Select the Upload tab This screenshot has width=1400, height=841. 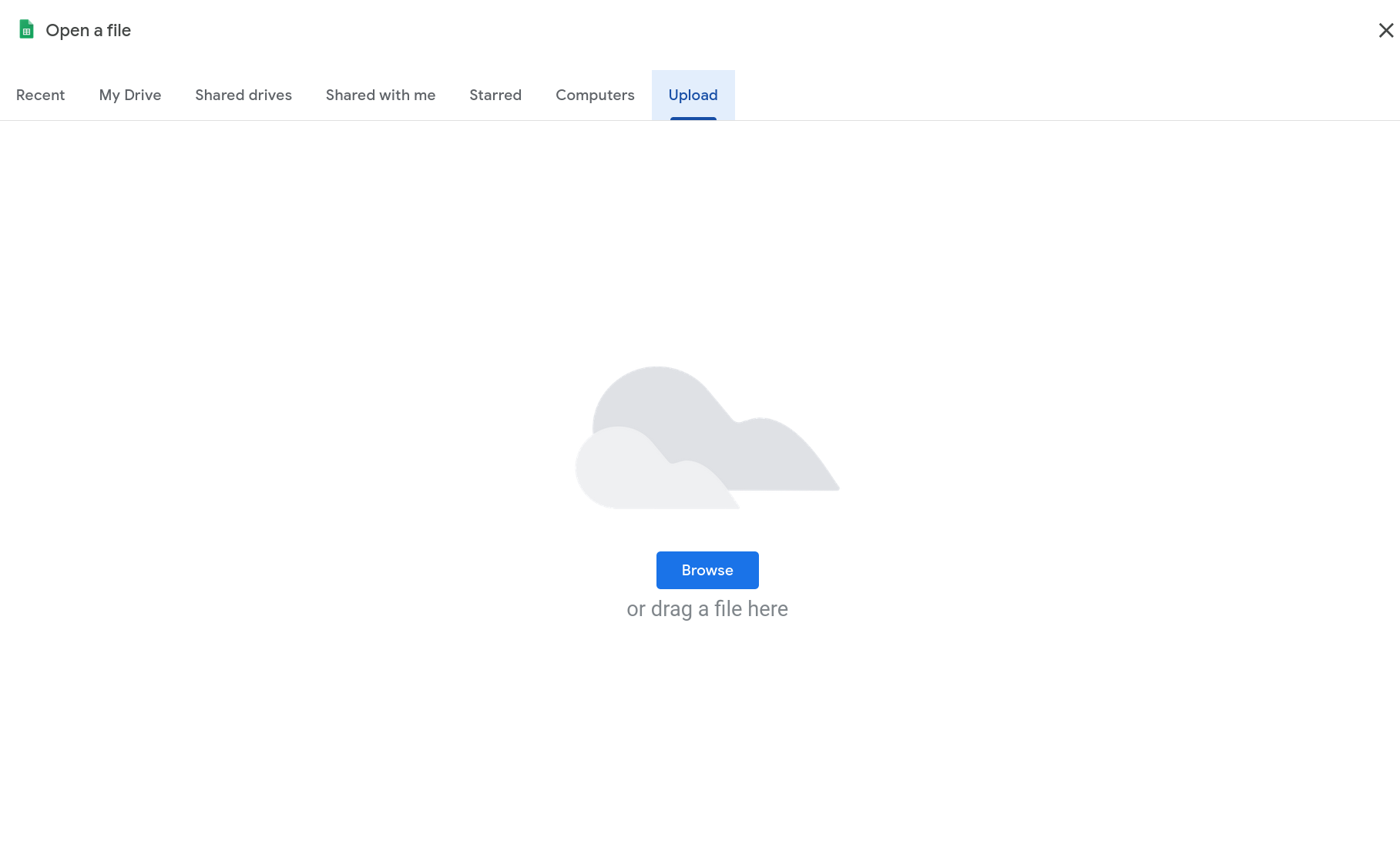[693, 95]
